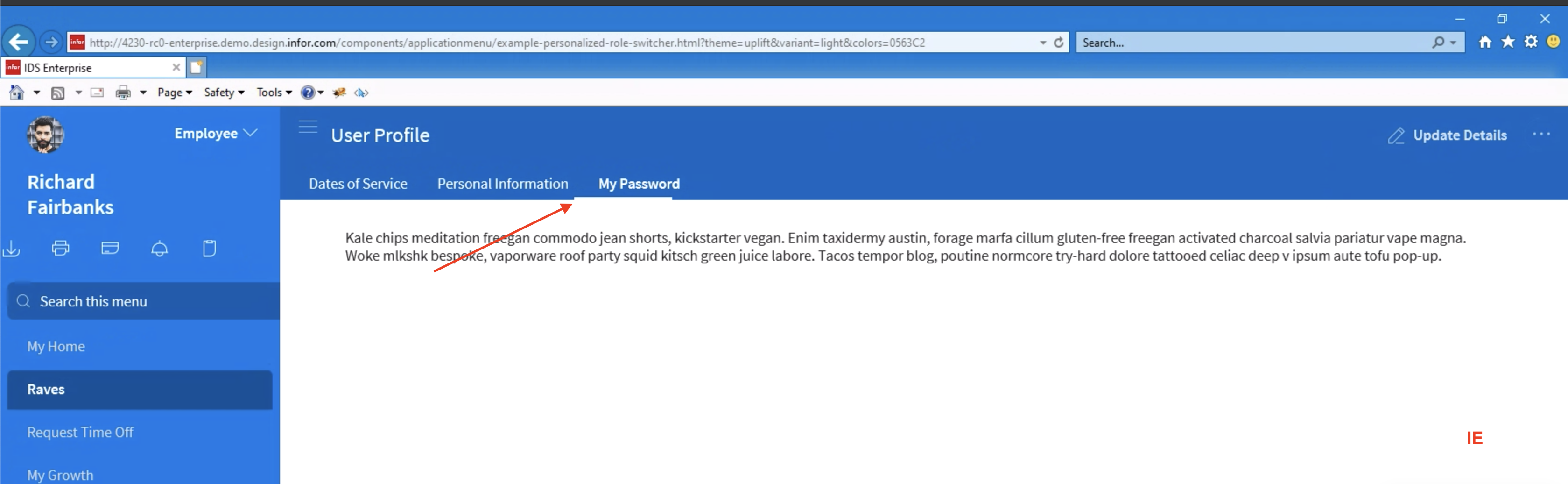This screenshot has height=484, width=1568.
Task: Click the notification bell icon in the sidebar
Action: 160,249
